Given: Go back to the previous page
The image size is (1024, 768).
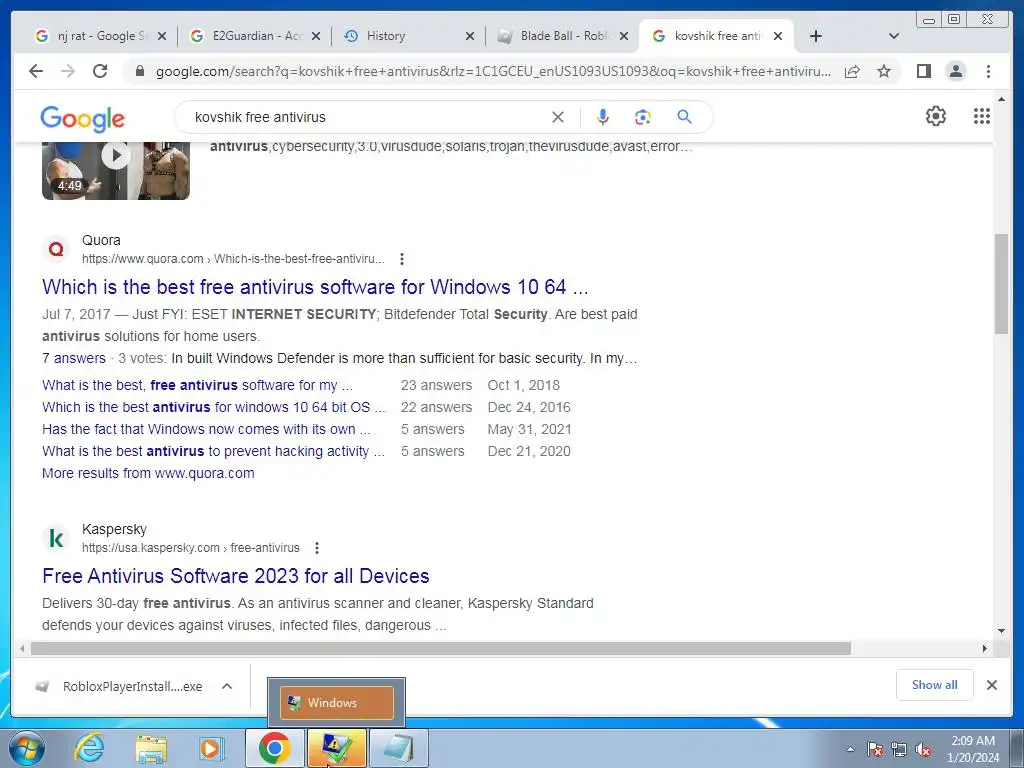Looking at the screenshot, I should tap(36, 71).
